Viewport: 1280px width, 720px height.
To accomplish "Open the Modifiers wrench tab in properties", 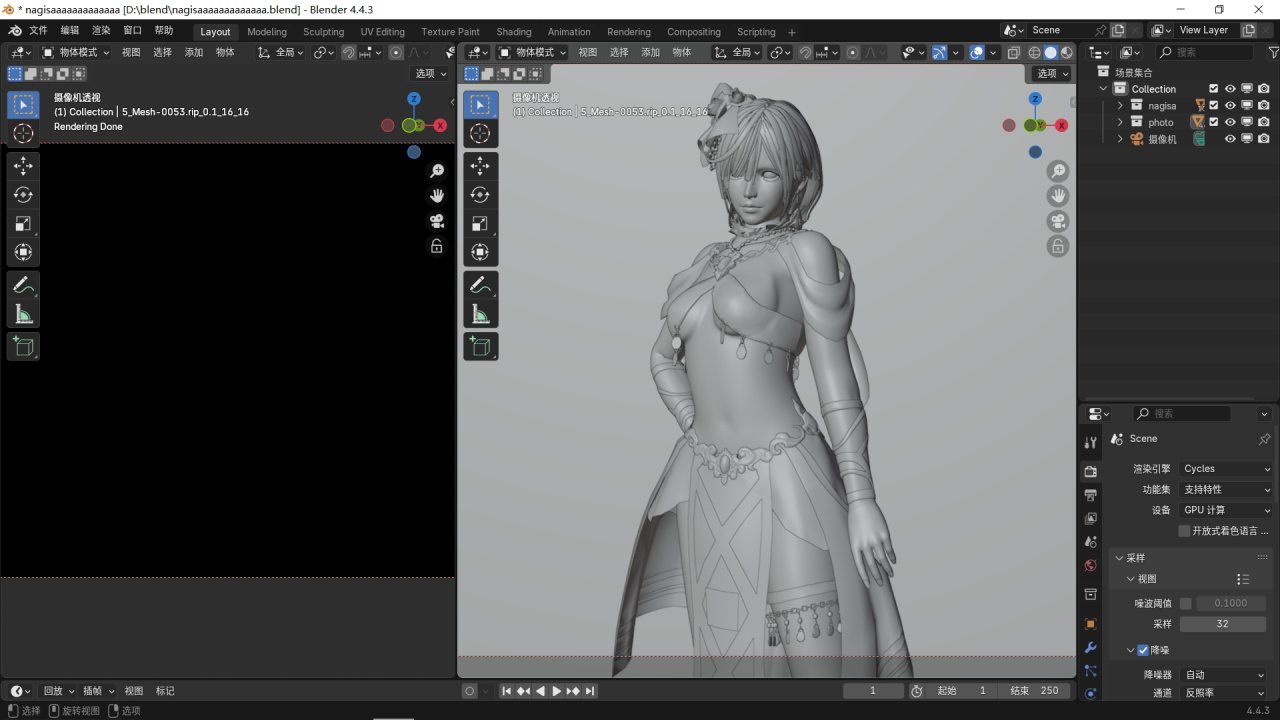I will coord(1090,647).
